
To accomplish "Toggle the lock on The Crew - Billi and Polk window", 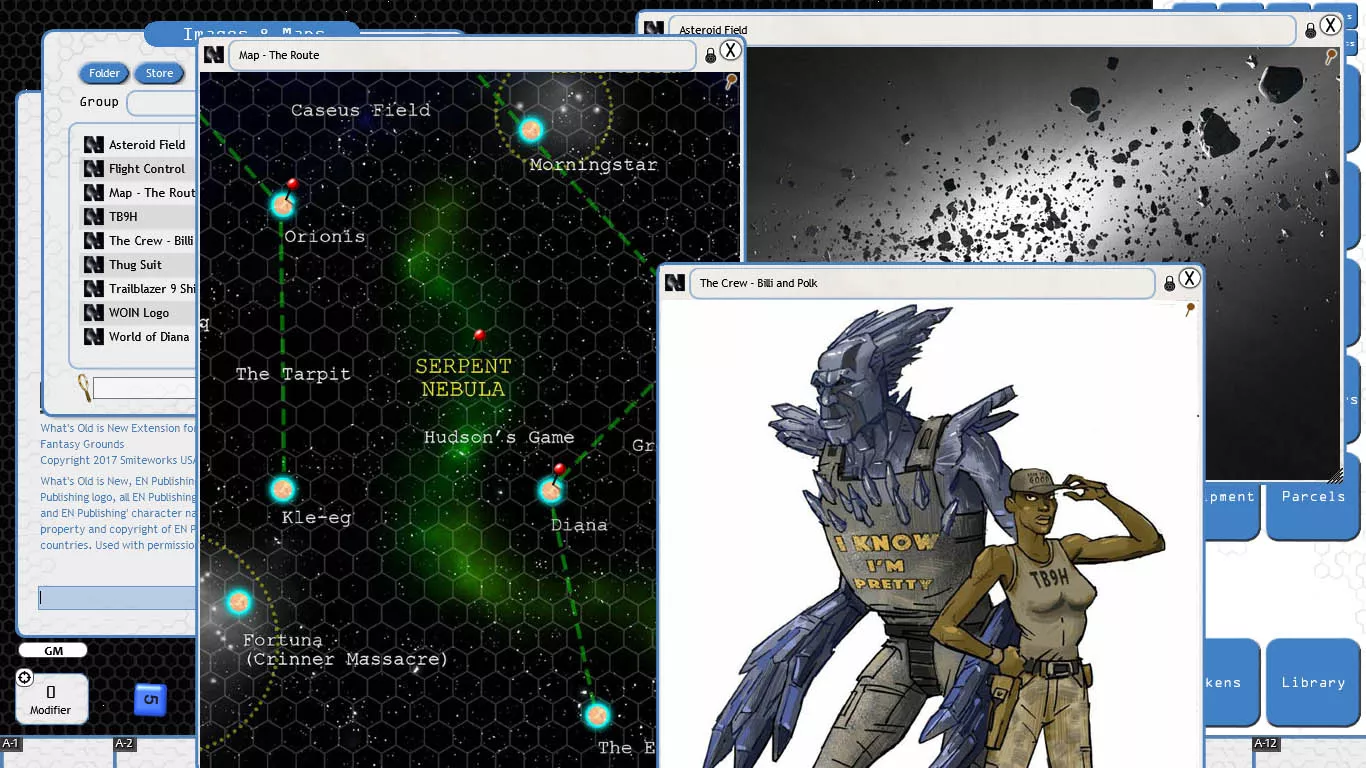I will [x=1169, y=284].
